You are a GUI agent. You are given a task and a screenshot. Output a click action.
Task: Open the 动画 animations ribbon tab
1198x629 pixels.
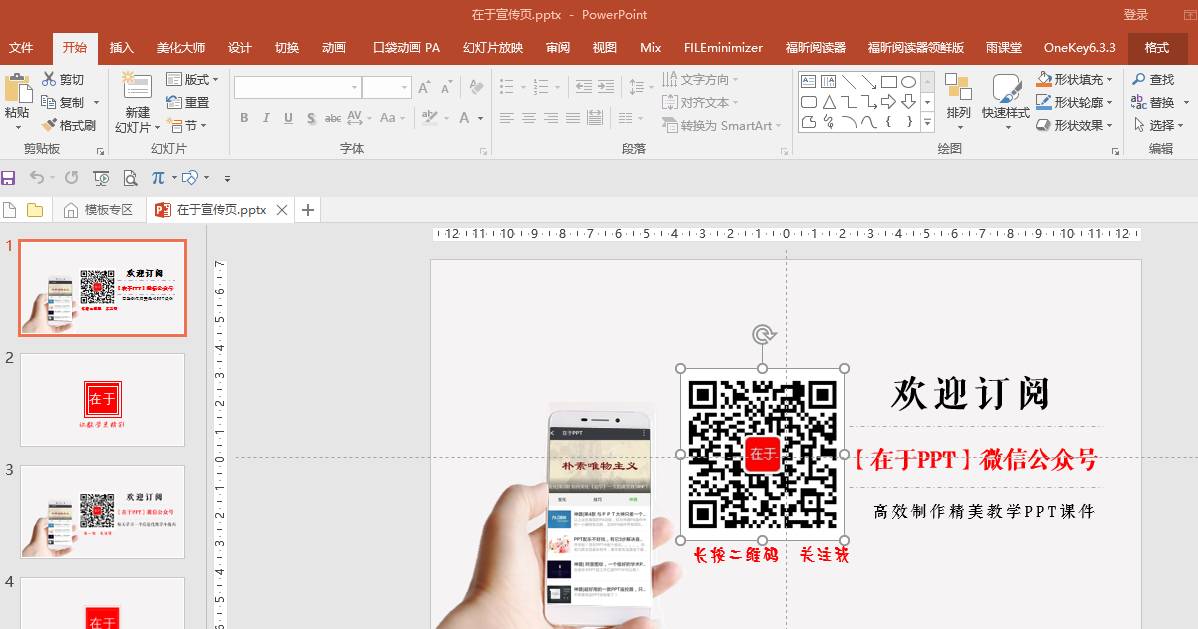334,47
